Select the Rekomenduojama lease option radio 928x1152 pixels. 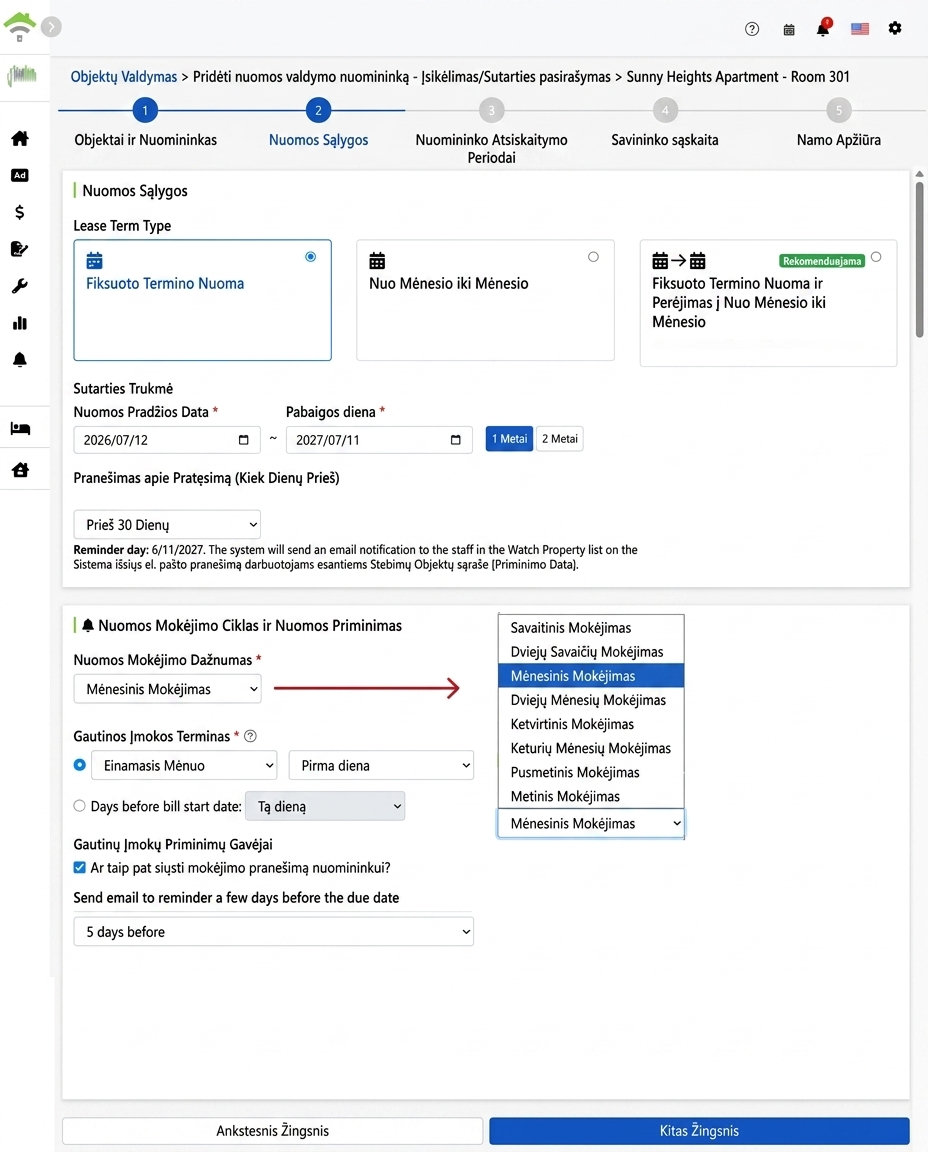pos(876,256)
